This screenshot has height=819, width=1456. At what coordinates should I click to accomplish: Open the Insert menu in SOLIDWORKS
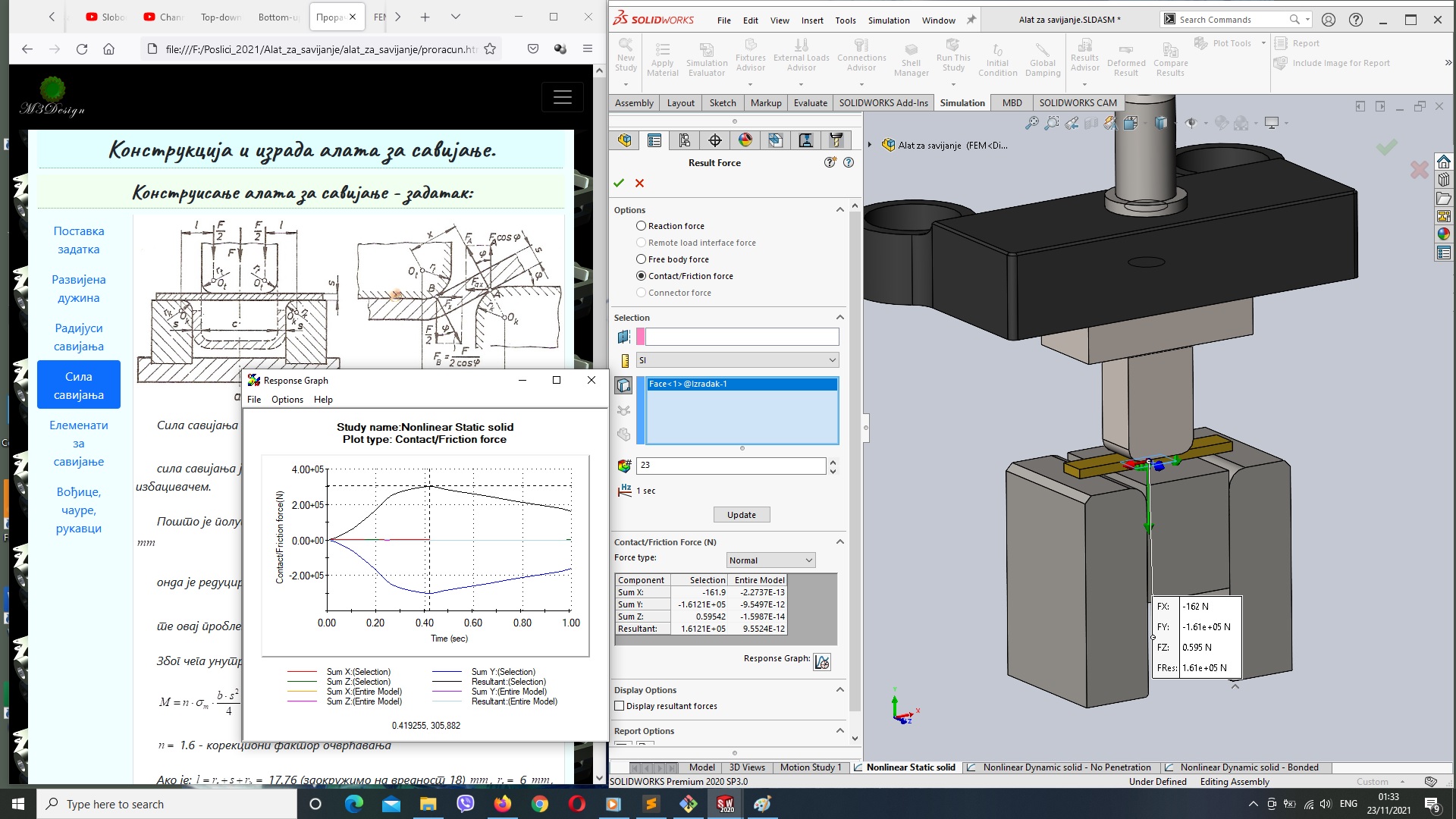pos(811,20)
